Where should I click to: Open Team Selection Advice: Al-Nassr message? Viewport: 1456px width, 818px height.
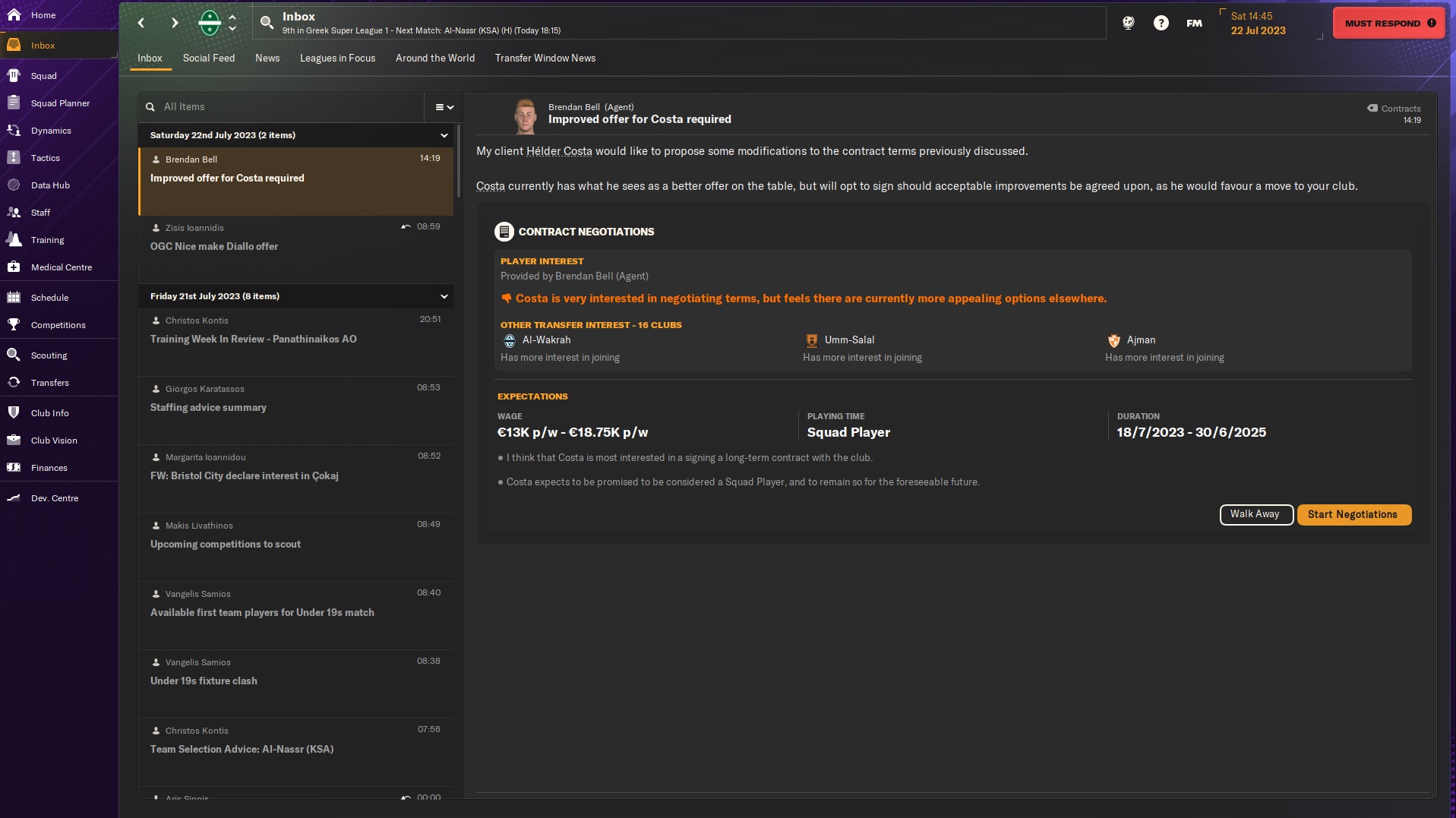[296, 751]
